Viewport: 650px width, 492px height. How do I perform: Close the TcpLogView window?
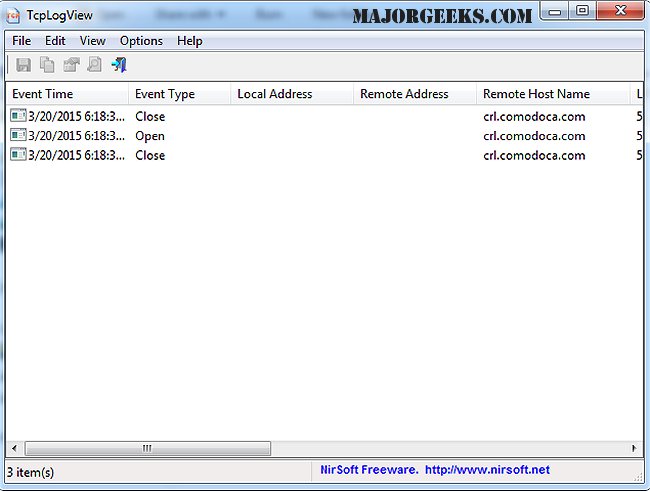click(621, 11)
